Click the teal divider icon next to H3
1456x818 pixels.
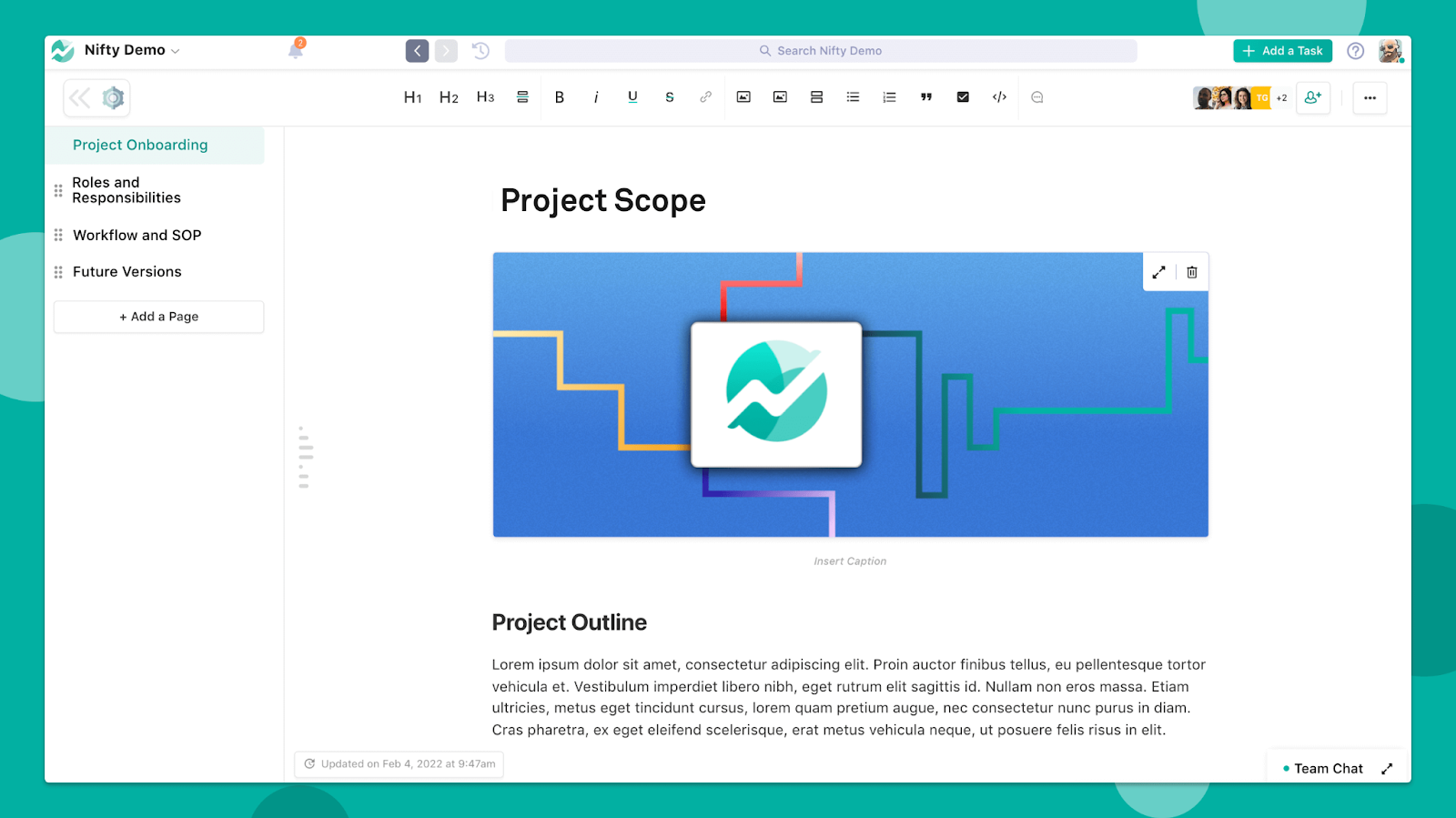coord(522,97)
